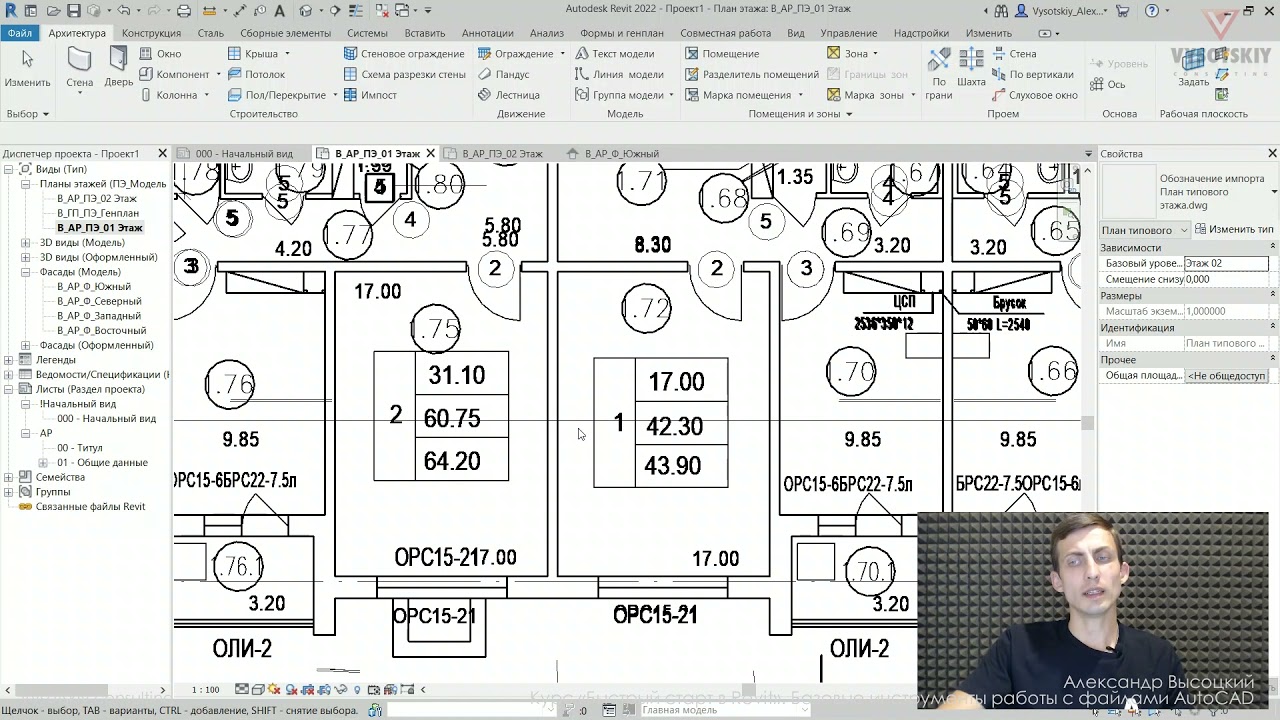This screenshot has height=720, width=1280.
Task: Open the В_АР_ПЭ_02 Этаж view tab
Action: (502, 154)
